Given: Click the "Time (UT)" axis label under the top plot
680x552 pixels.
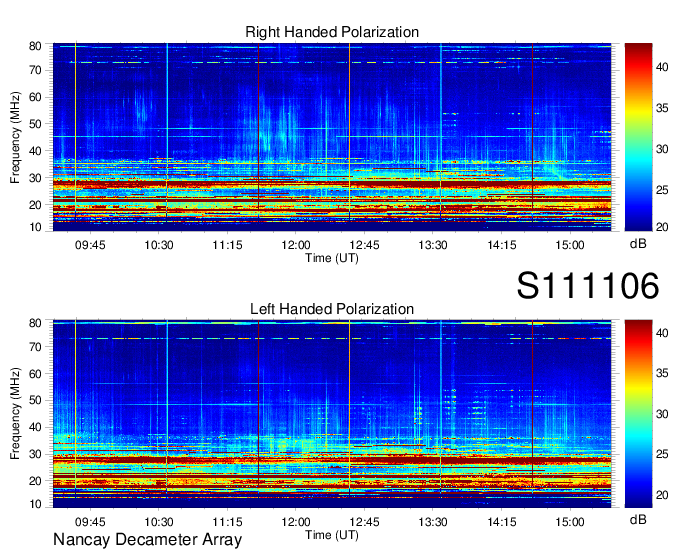Looking at the screenshot, I should point(332,258).
